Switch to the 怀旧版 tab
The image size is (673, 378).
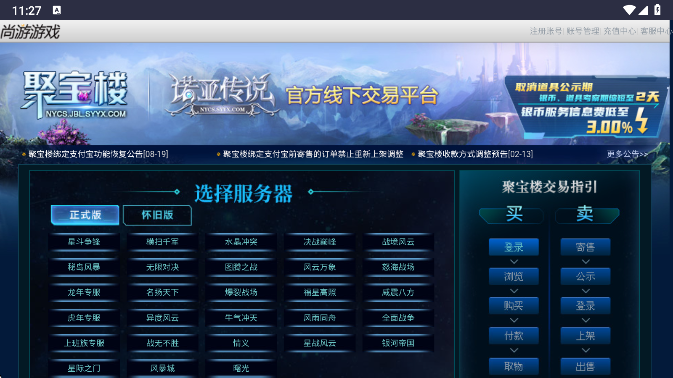pyautogui.click(x=157, y=215)
